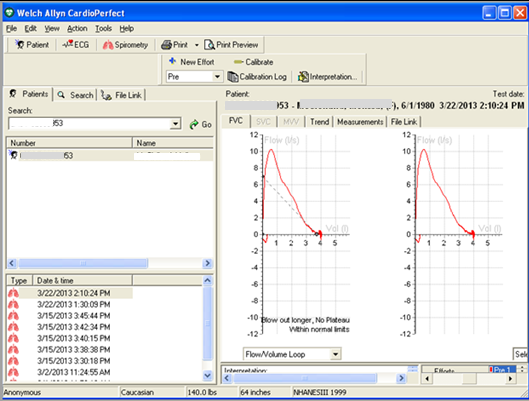Open the Help menu
Screen dimensions: 529x401
click(127, 29)
